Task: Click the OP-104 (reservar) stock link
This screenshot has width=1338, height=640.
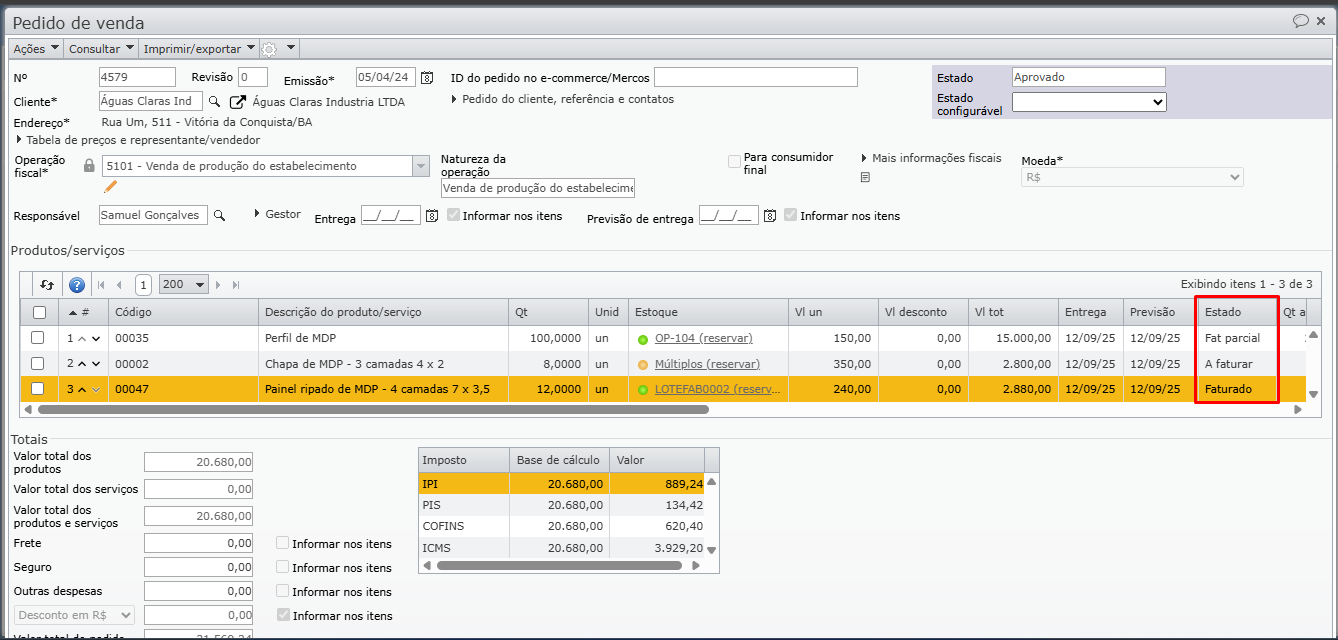Action: pyautogui.click(x=703, y=338)
